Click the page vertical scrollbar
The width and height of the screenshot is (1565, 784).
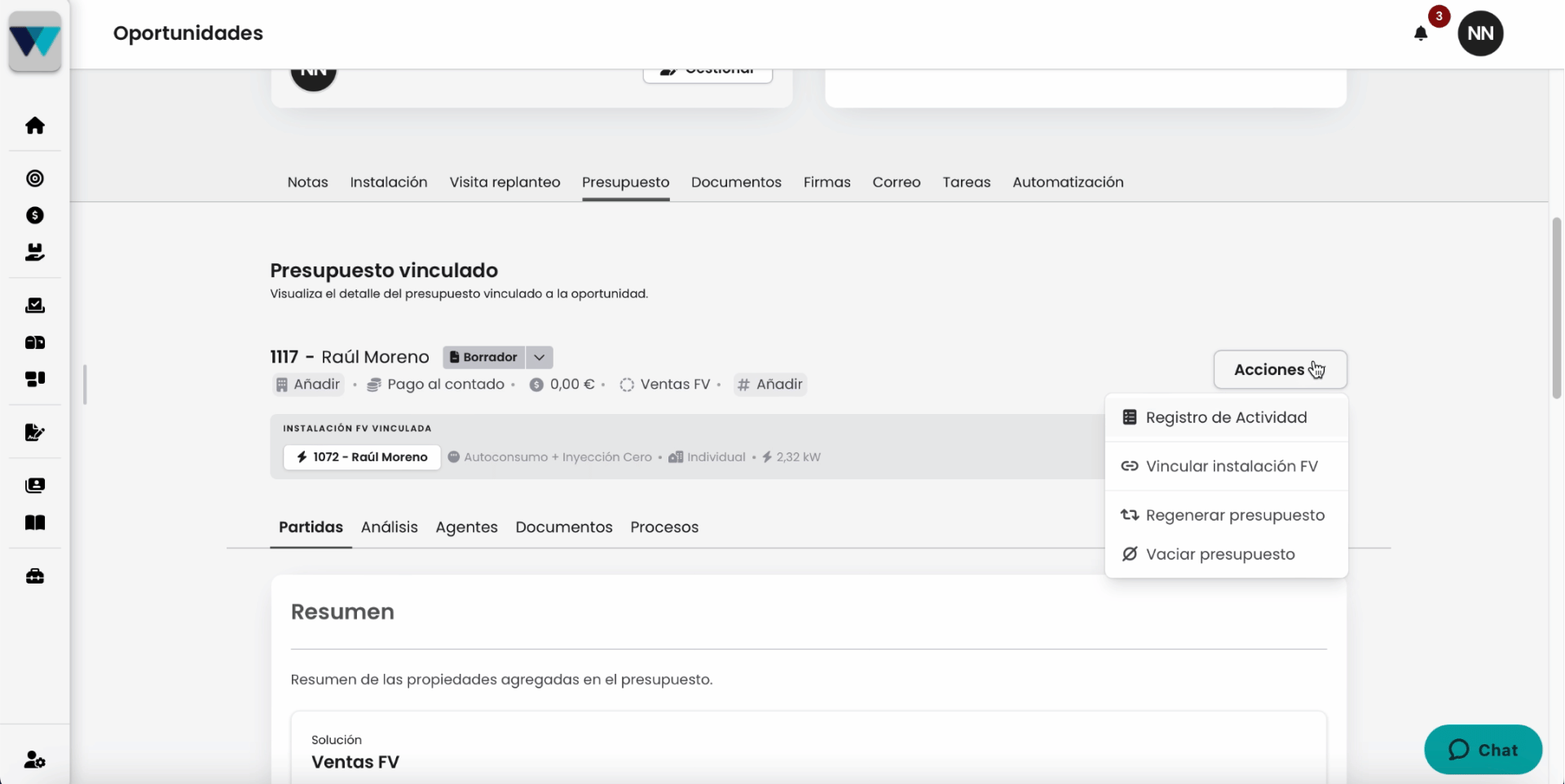tap(1556, 307)
